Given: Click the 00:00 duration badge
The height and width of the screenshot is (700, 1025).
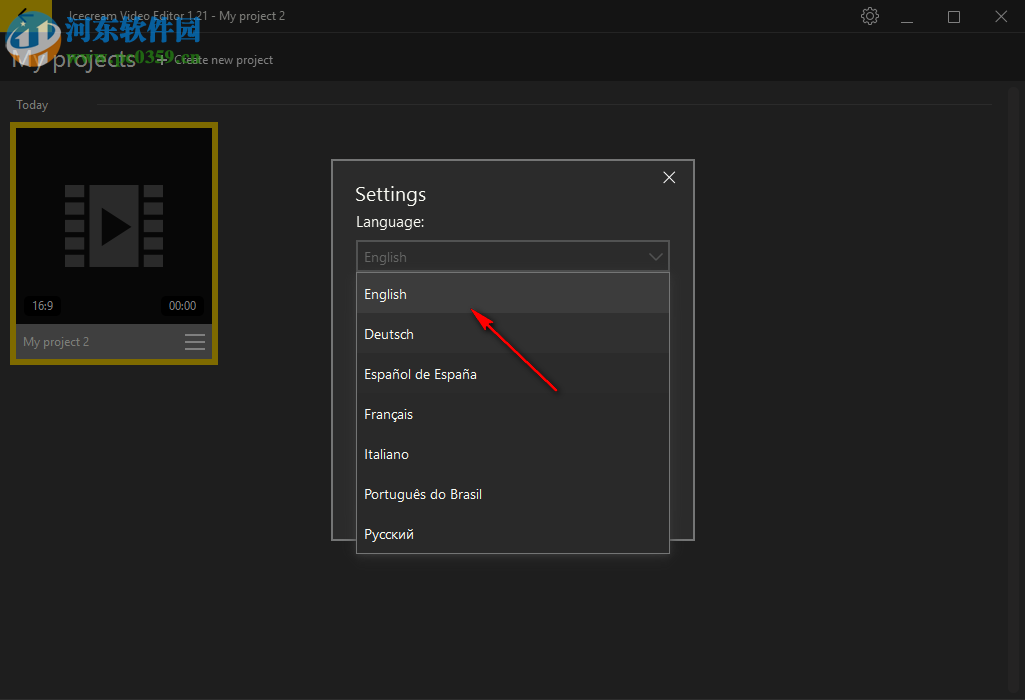Looking at the screenshot, I should click(x=182, y=306).
